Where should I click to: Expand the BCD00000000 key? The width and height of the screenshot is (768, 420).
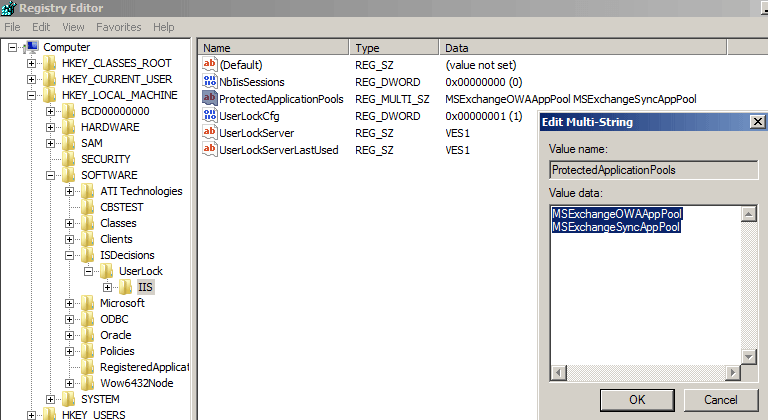(x=50, y=111)
